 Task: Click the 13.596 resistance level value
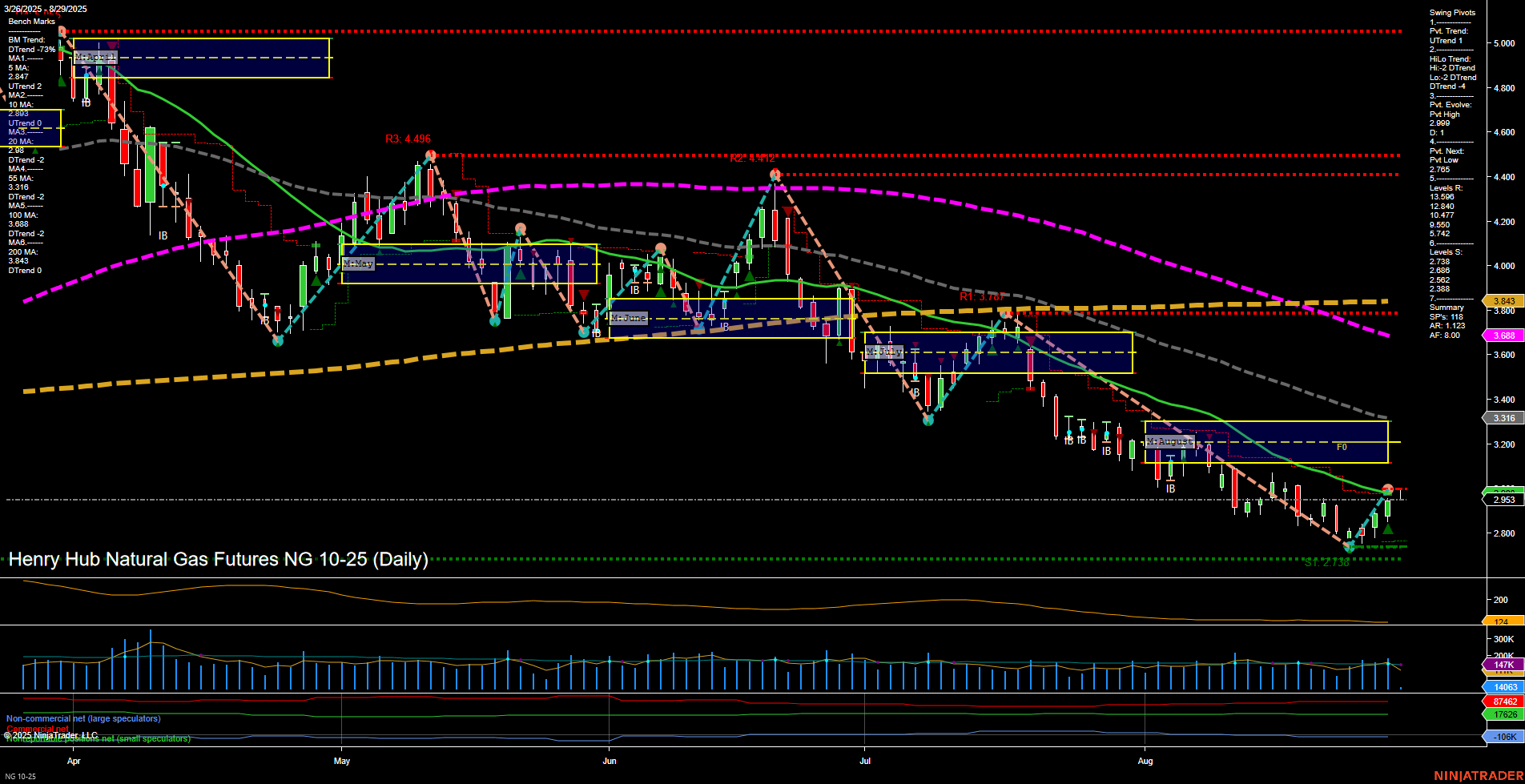click(x=1442, y=197)
